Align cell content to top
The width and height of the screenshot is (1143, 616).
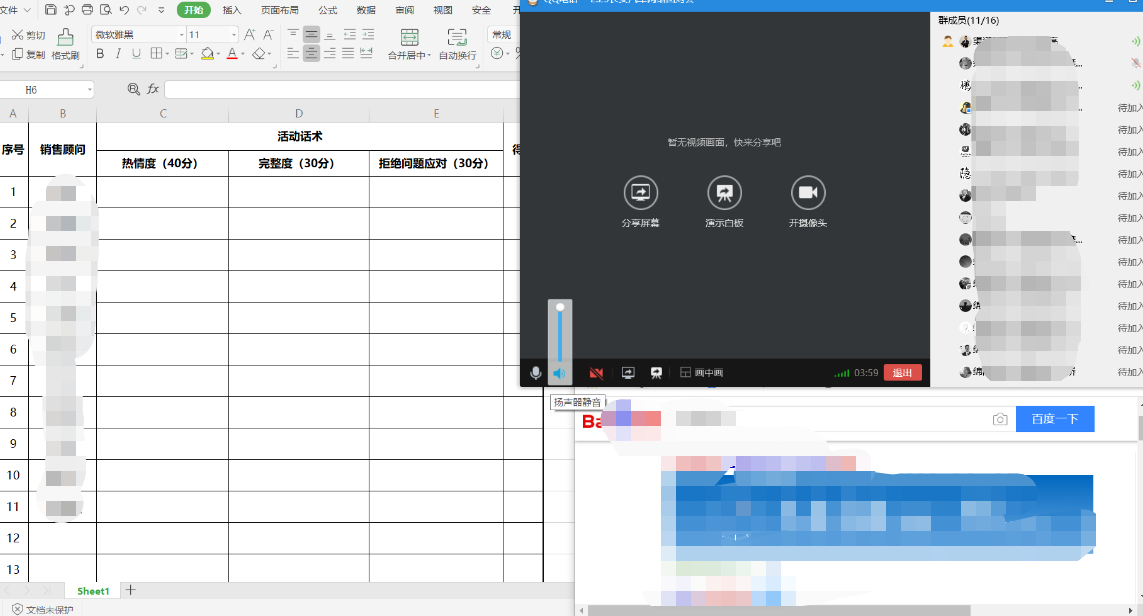coord(293,34)
